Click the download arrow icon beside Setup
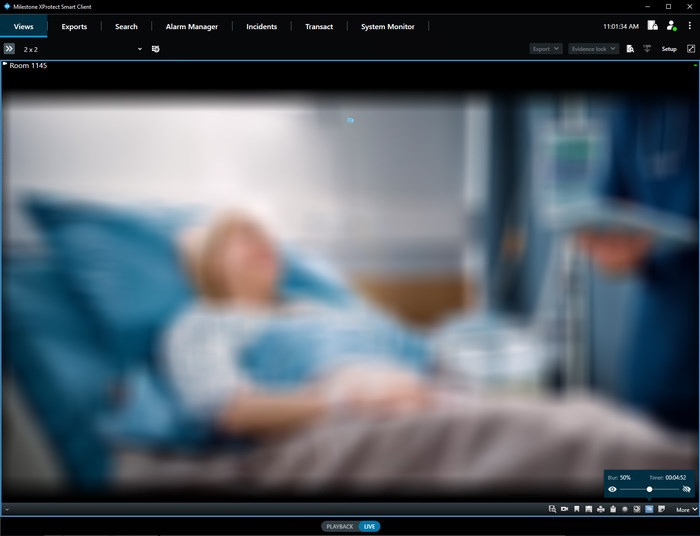 click(647, 49)
